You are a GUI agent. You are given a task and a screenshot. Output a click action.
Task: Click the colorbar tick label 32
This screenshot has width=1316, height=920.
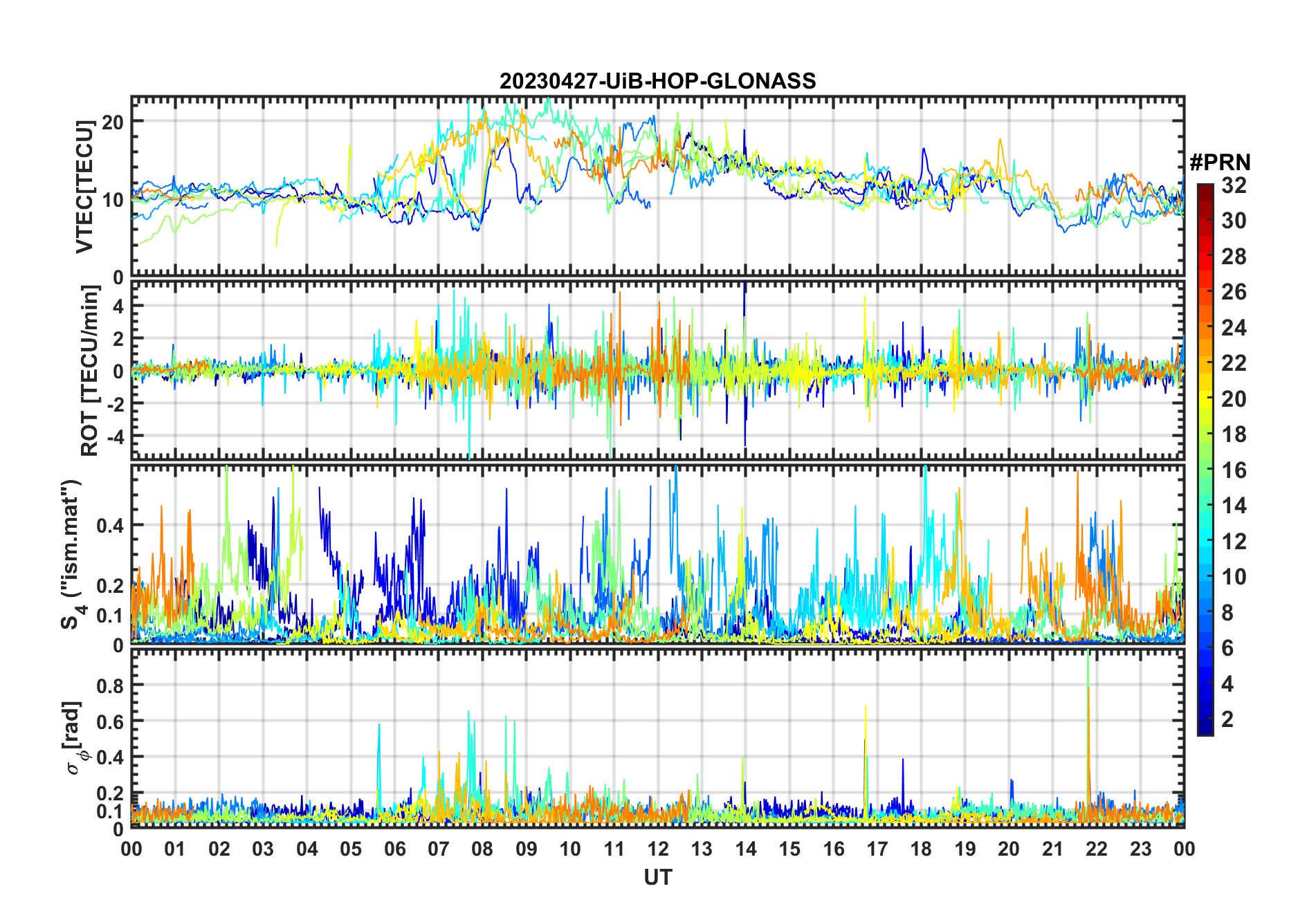point(1234,185)
